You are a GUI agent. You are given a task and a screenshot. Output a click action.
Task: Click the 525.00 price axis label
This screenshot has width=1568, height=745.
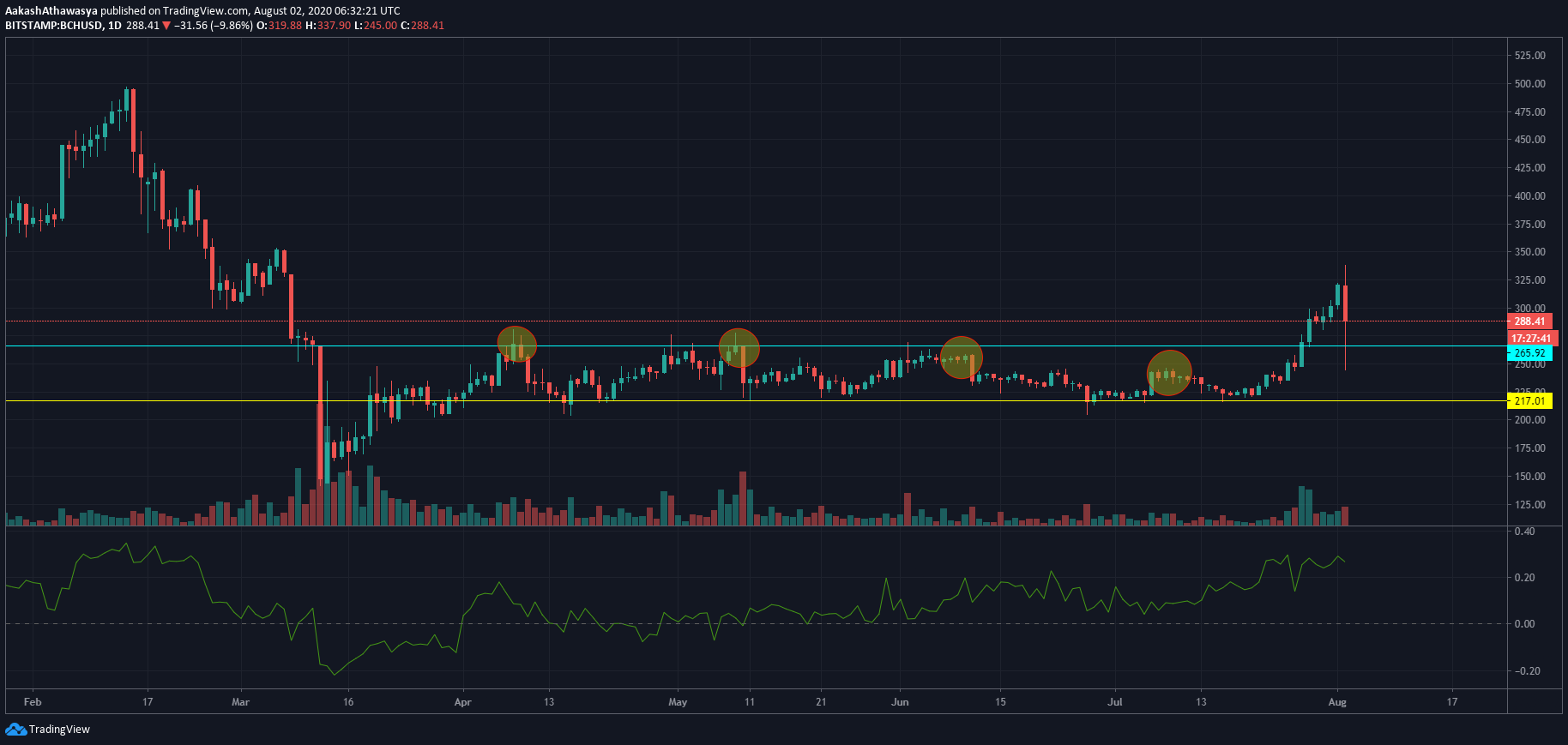click(x=1530, y=56)
